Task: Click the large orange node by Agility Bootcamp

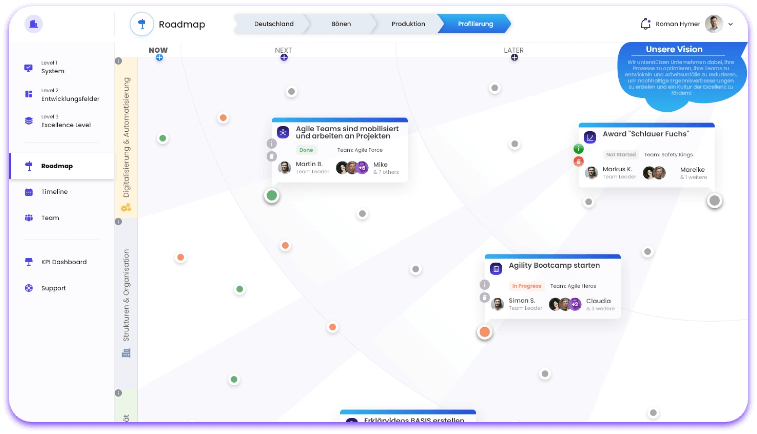Action: (x=484, y=331)
